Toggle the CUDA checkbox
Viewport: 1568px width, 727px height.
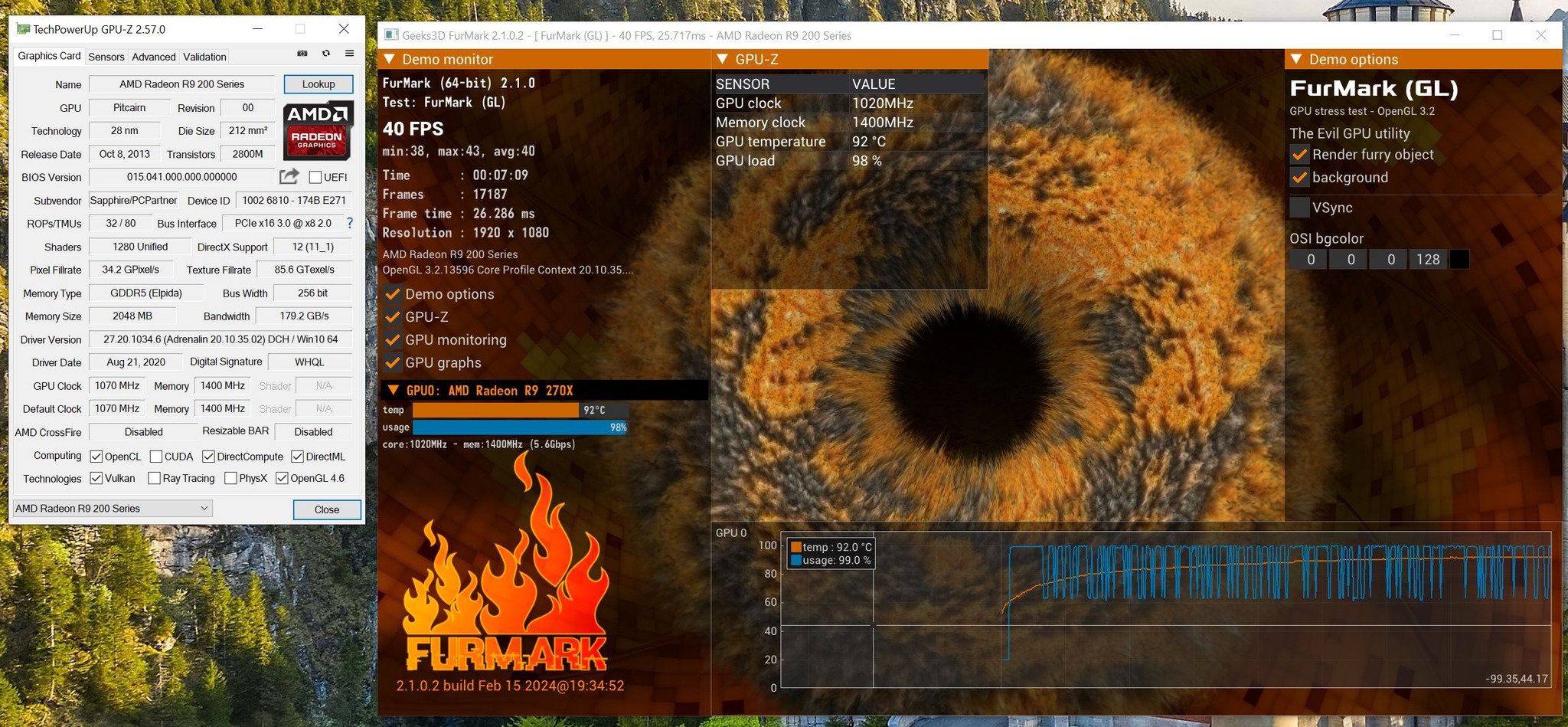[x=156, y=457]
